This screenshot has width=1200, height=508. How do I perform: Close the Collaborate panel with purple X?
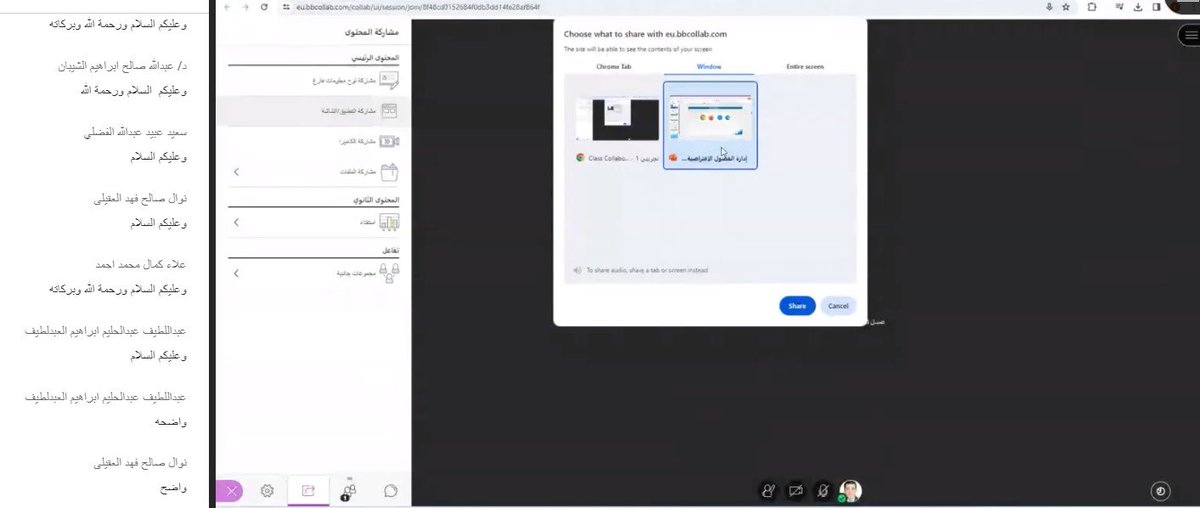coord(231,491)
